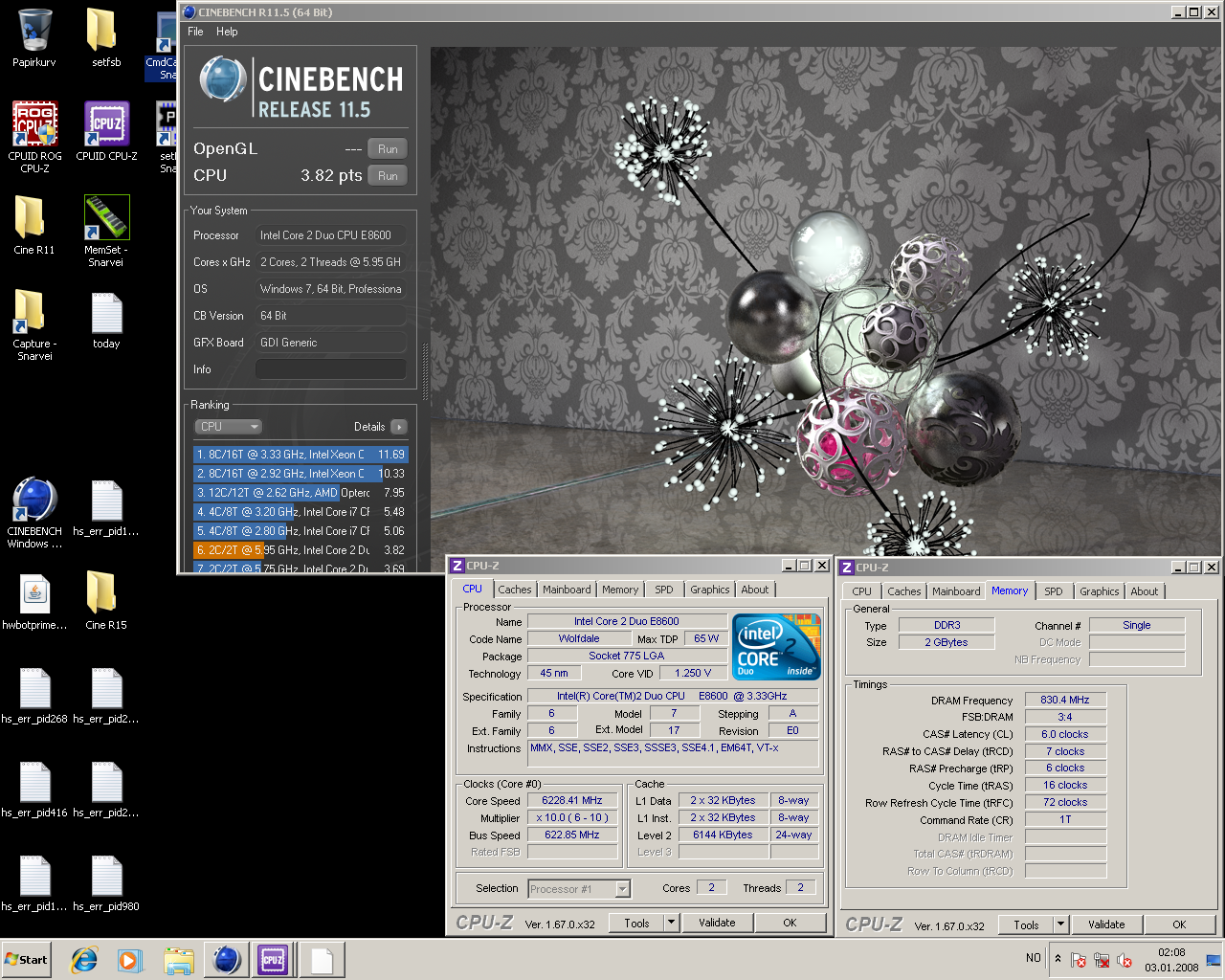
Task: Open Internet Explorer from the taskbar
Action: click(84, 960)
